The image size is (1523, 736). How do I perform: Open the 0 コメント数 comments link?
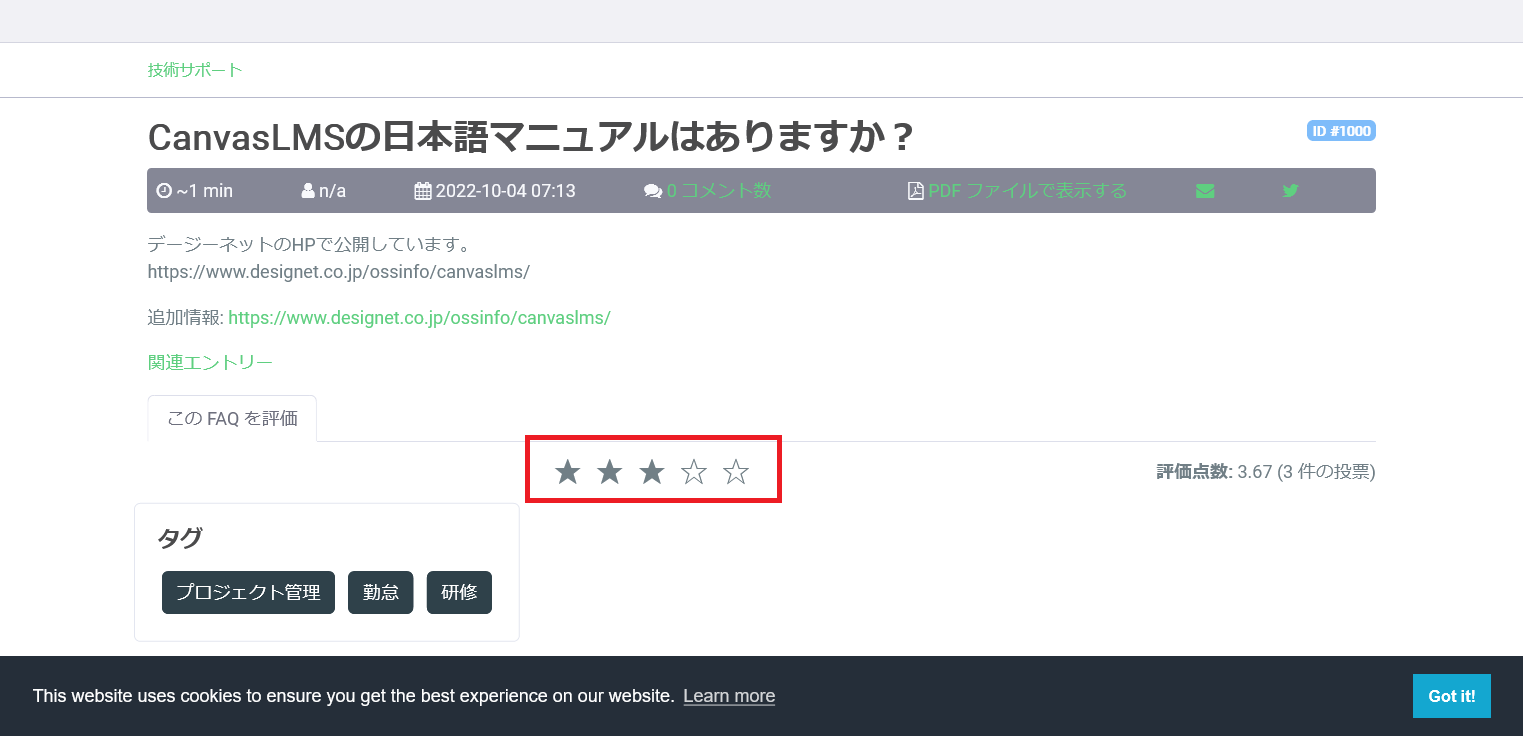click(719, 191)
